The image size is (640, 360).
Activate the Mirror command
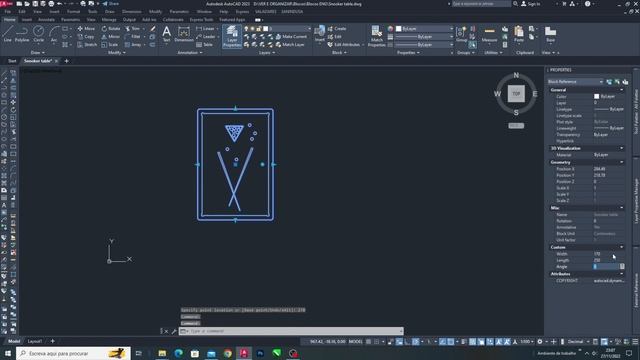tap(111, 37)
